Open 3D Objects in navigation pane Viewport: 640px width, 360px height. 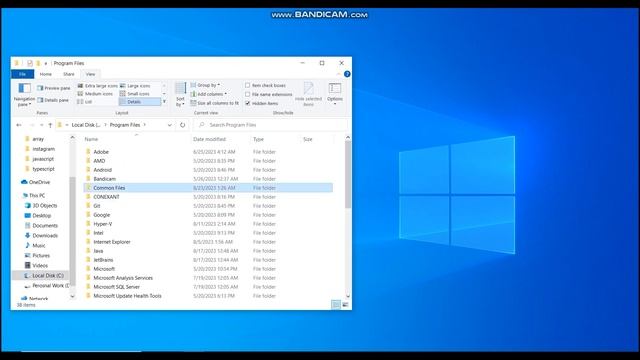point(41,205)
